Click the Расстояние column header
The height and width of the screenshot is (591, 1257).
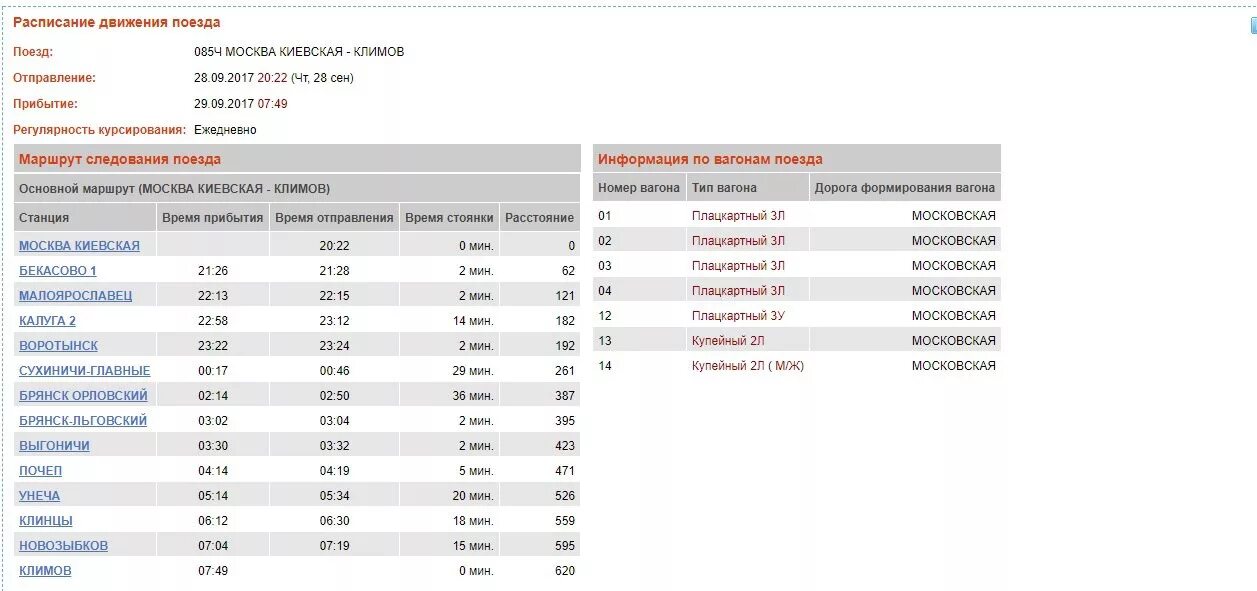tap(539, 218)
